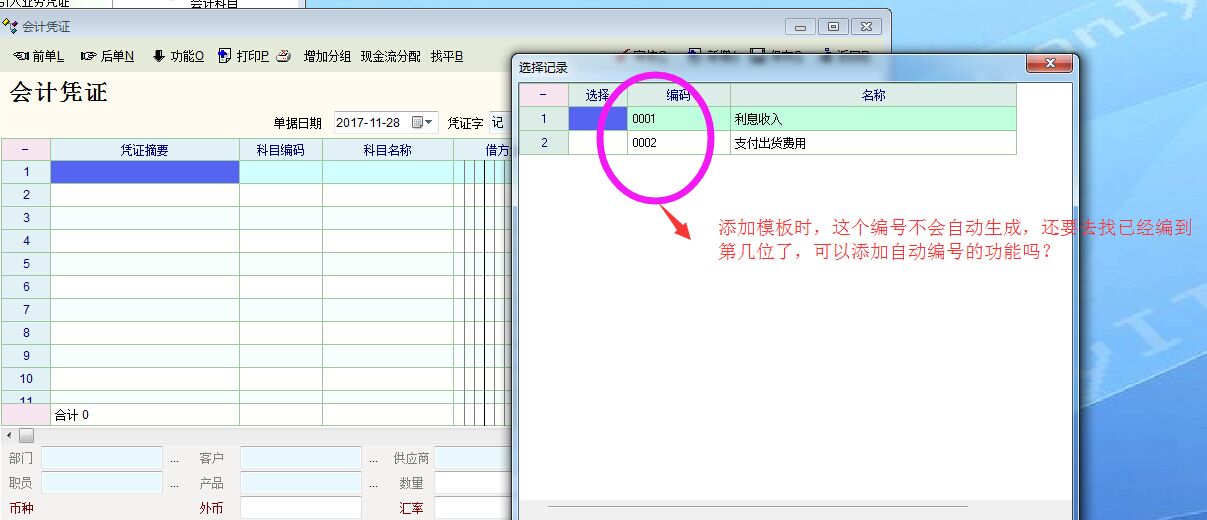Click the 打印P print icon
The height and width of the screenshot is (520, 1207).
(224, 56)
